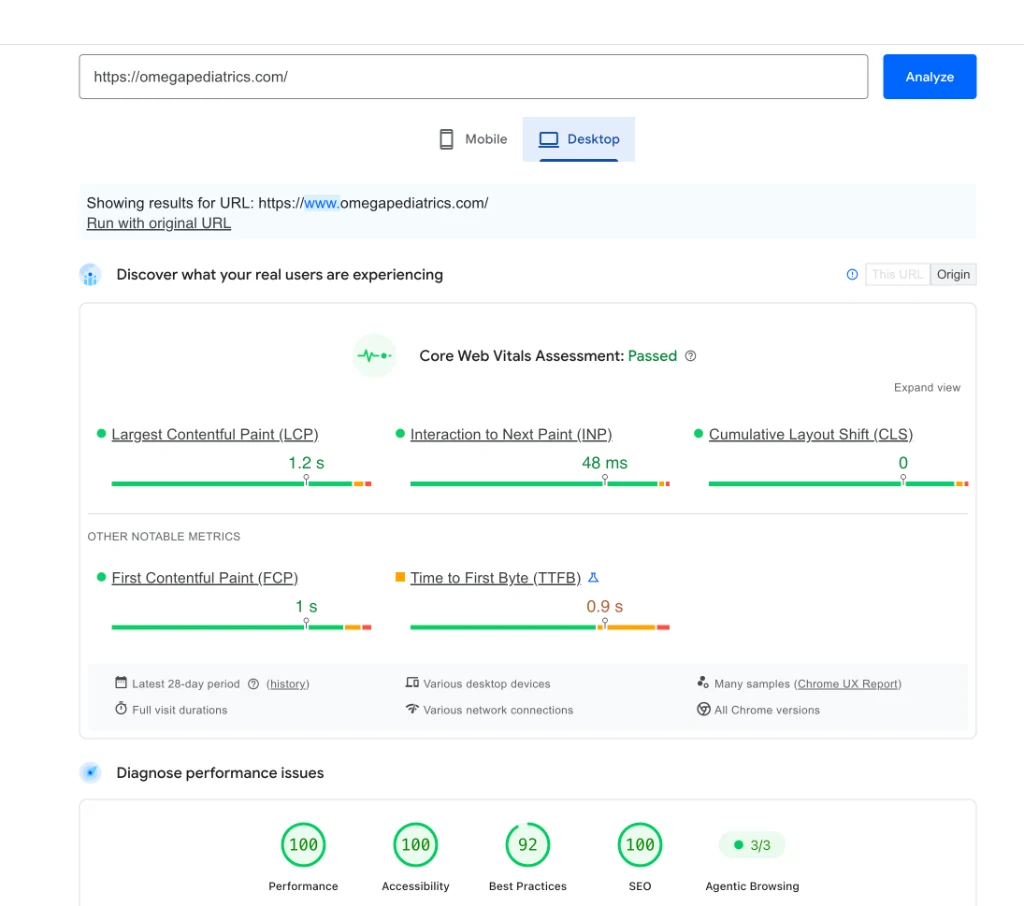Click the TTFB value 0.9 s
Viewport: 1024px width, 906px height.
coord(605,607)
